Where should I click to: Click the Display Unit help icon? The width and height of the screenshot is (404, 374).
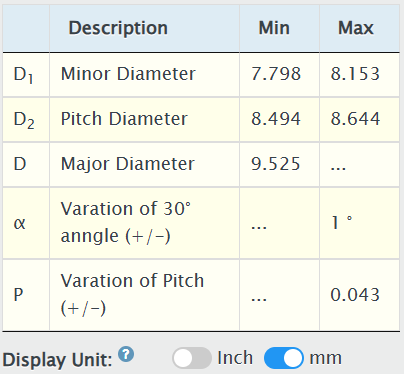(x=127, y=354)
